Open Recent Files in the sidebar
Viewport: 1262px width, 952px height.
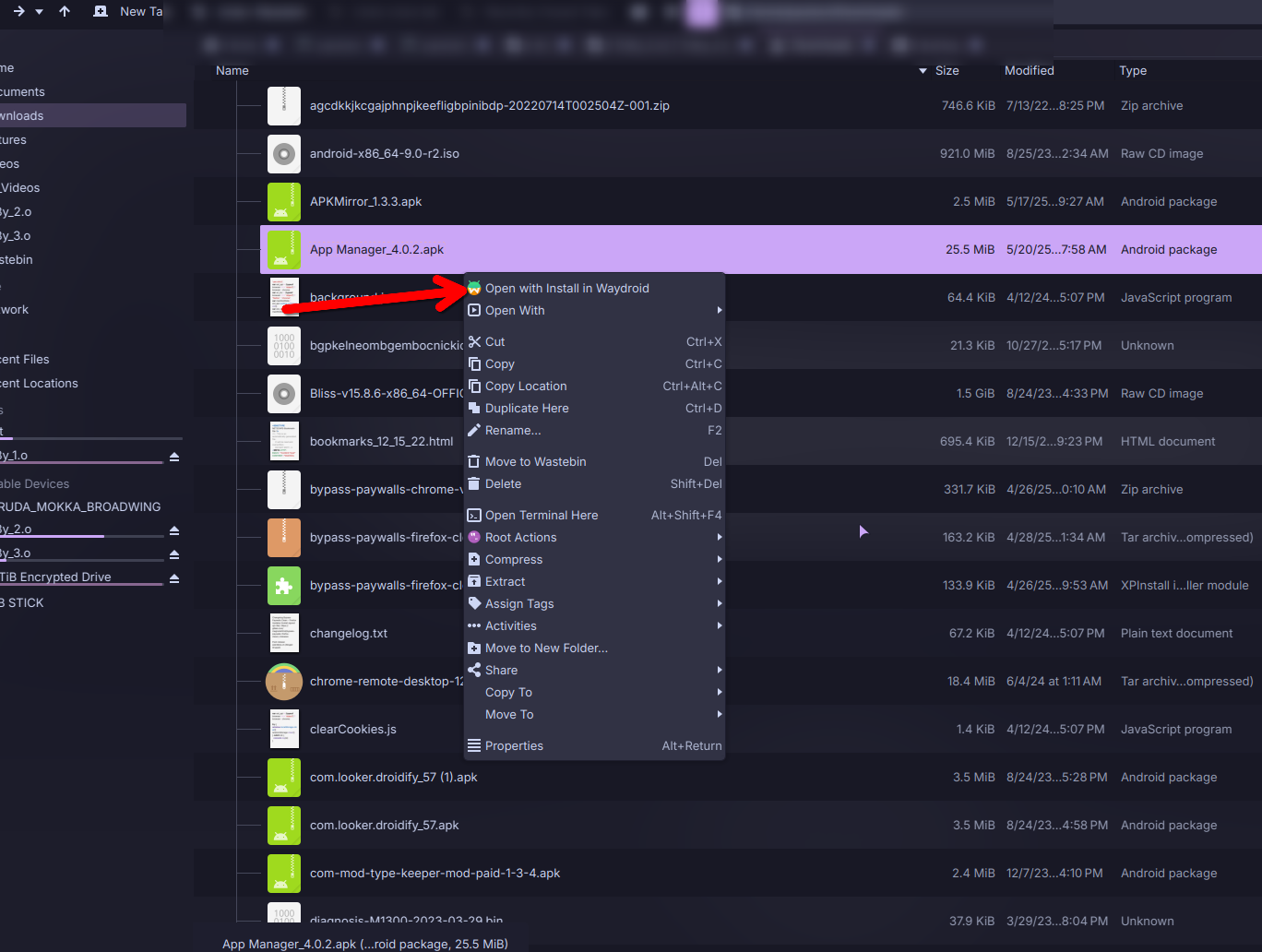pos(25,359)
